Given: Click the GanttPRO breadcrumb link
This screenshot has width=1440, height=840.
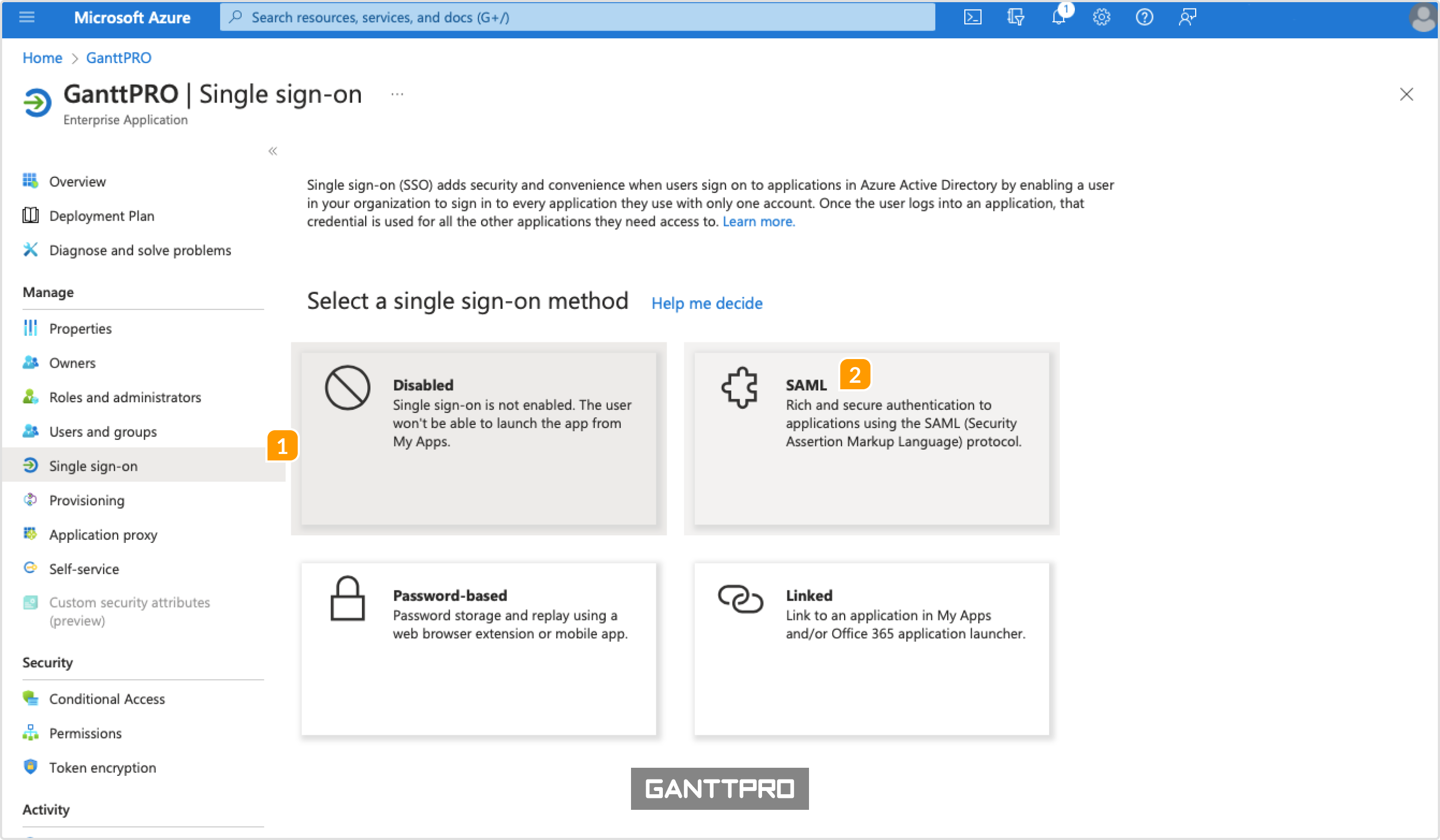Looking at the screenshot, I should pos(118,58).
